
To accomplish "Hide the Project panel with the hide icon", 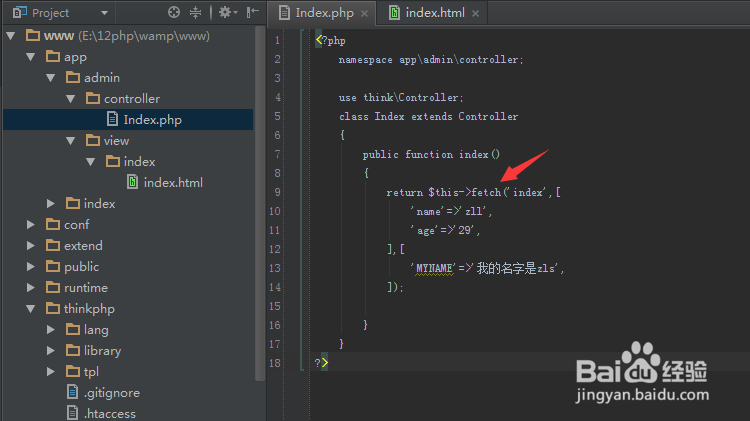I will pyautogui.click(x=253, y=12).
